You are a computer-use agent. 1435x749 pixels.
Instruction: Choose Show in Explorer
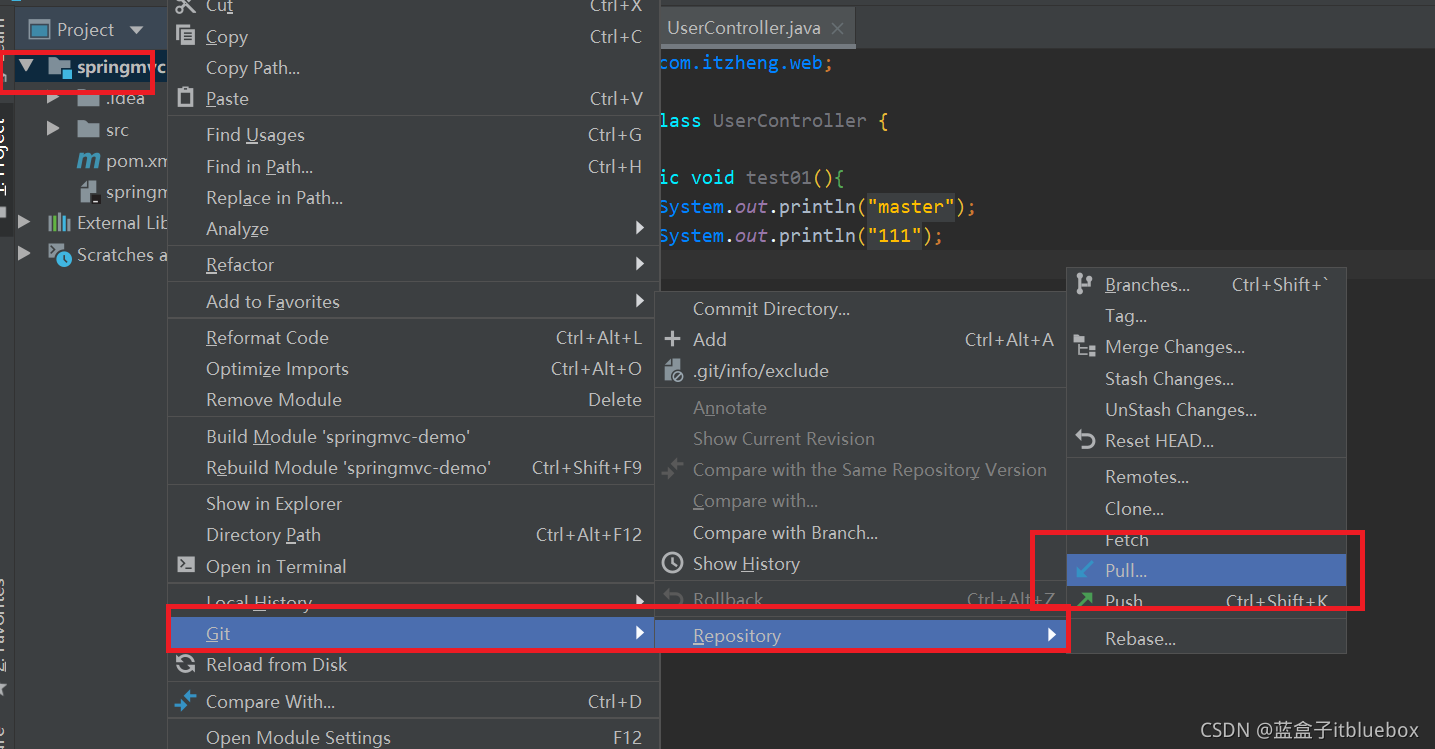point(413,504)
